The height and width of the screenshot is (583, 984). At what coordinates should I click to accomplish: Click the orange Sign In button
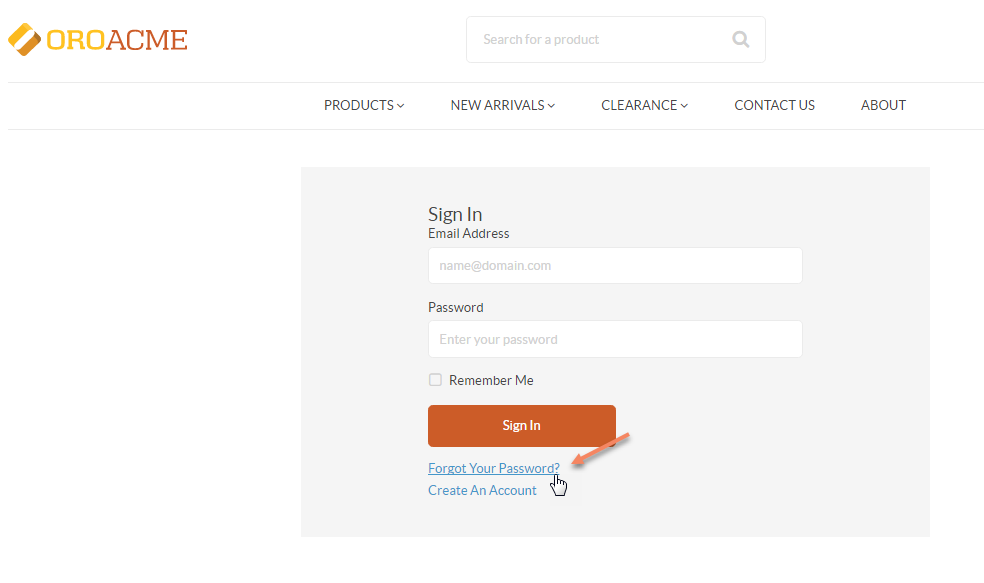tap(521, 425)
